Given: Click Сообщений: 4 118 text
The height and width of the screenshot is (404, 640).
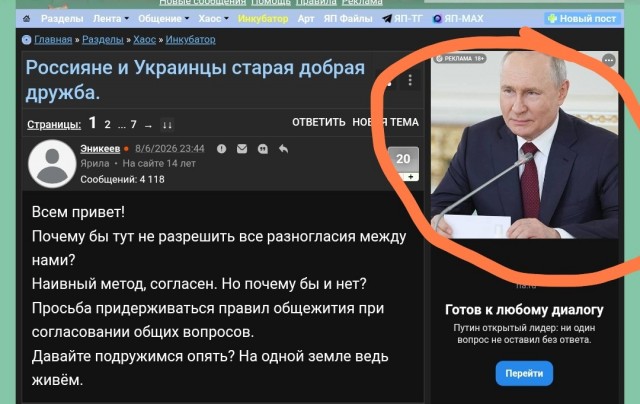Looking at the screenshot, I should 122,179.
